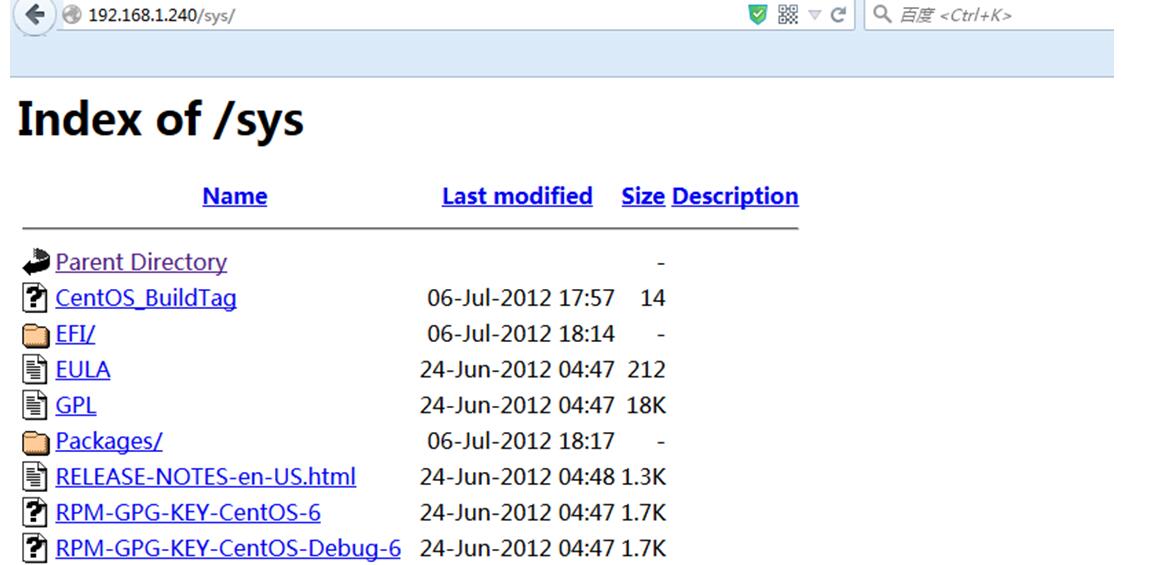This screenshot has height=565, width=1172.
Task: Click the time 04:48 in RELEASE-NOTES row
Action: tap(587, 477)
